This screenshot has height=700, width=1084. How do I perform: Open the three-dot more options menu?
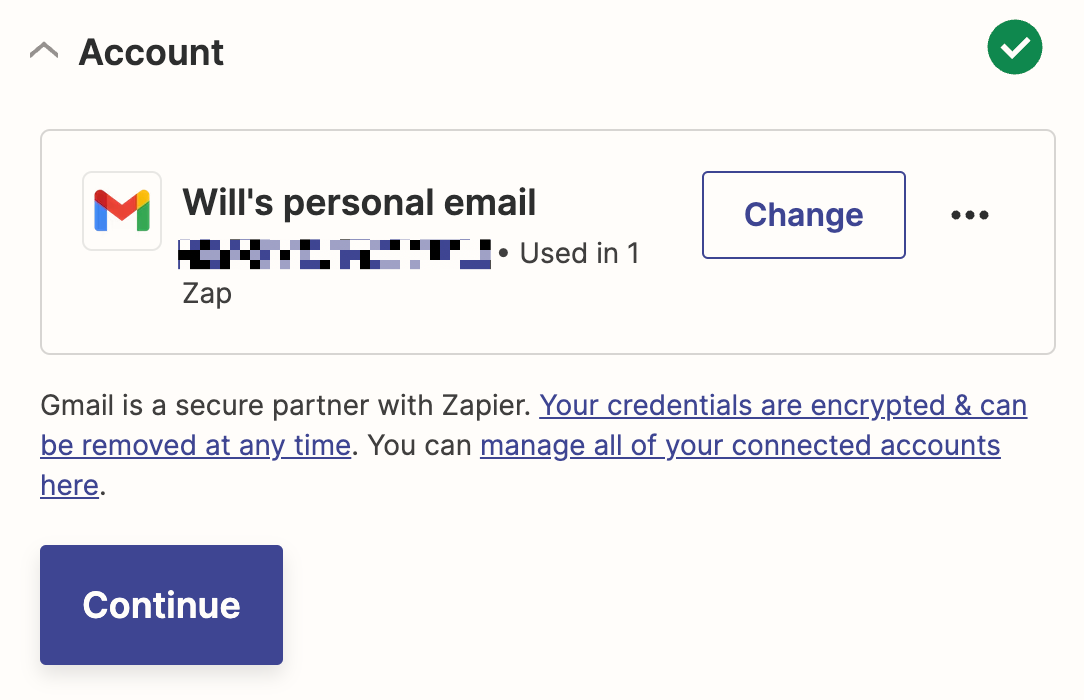[x=970, y=215]
